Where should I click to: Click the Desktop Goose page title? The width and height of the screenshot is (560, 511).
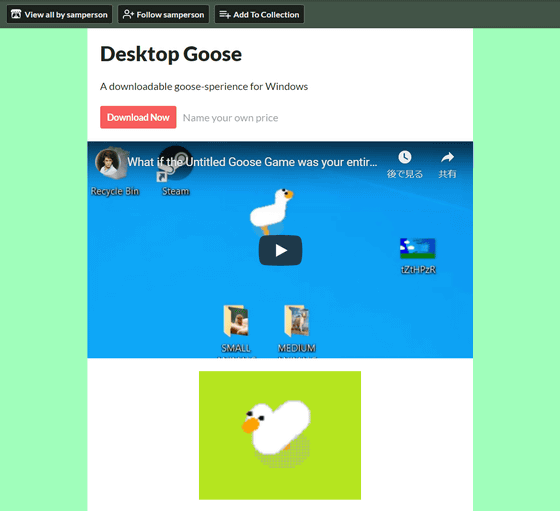click(171, 54)
